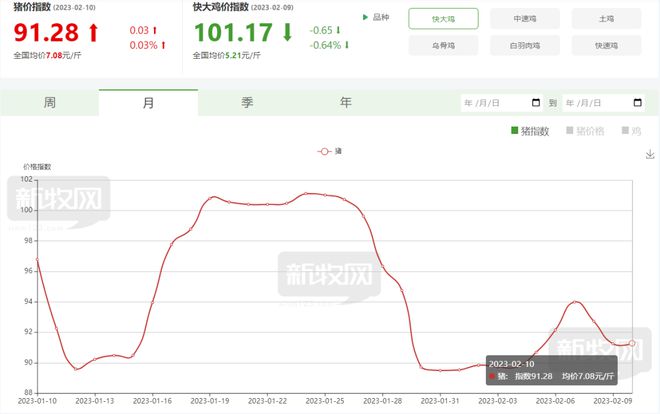Toggle the 鸡 legend series
Image resolution: width=660 pixels, height=414 pixels.
click(x=630, y=131)
